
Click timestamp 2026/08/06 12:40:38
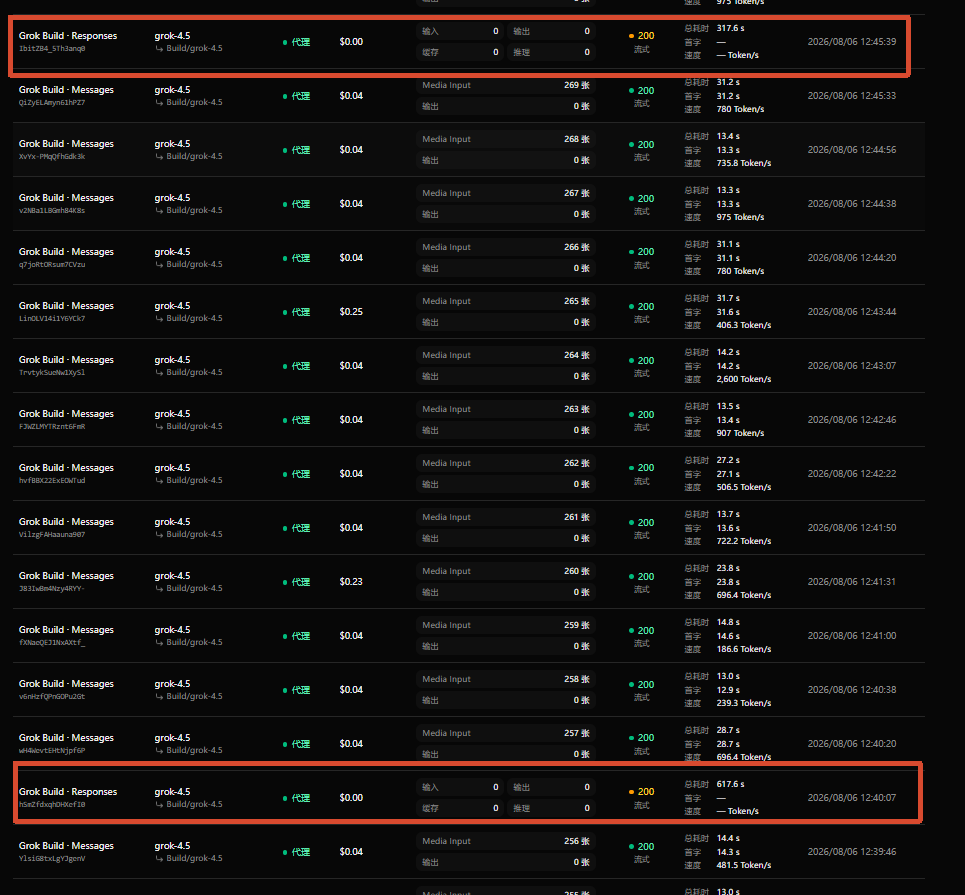point(851,689)
